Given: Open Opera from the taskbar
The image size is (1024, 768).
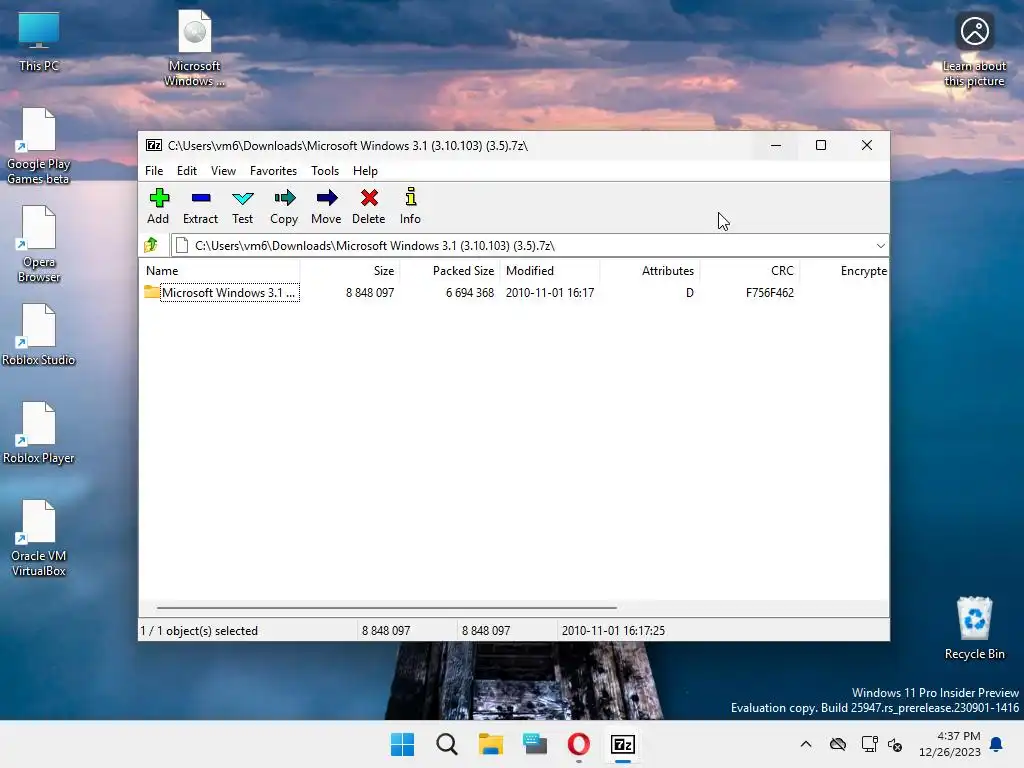Looking at the screenshot, I should [579, 744].
